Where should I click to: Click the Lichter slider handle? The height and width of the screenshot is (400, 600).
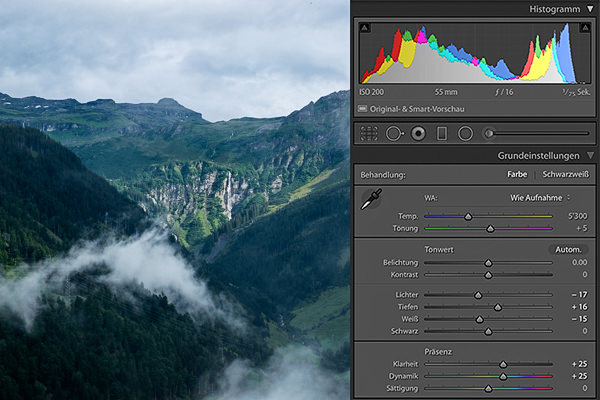[x=478, y=296]
